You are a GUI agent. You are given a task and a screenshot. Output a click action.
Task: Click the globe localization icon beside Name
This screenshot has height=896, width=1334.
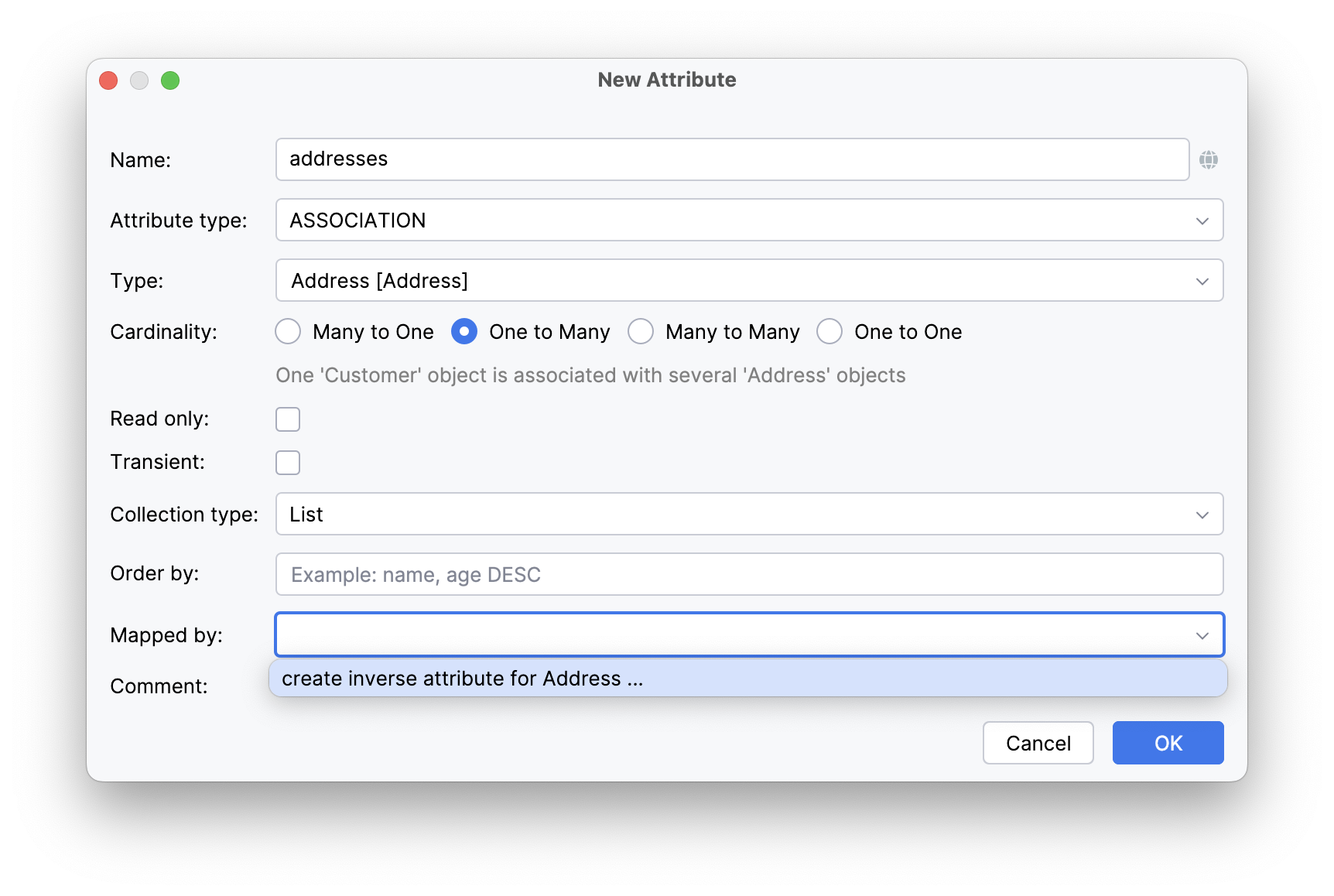(x=1208, y=160)
